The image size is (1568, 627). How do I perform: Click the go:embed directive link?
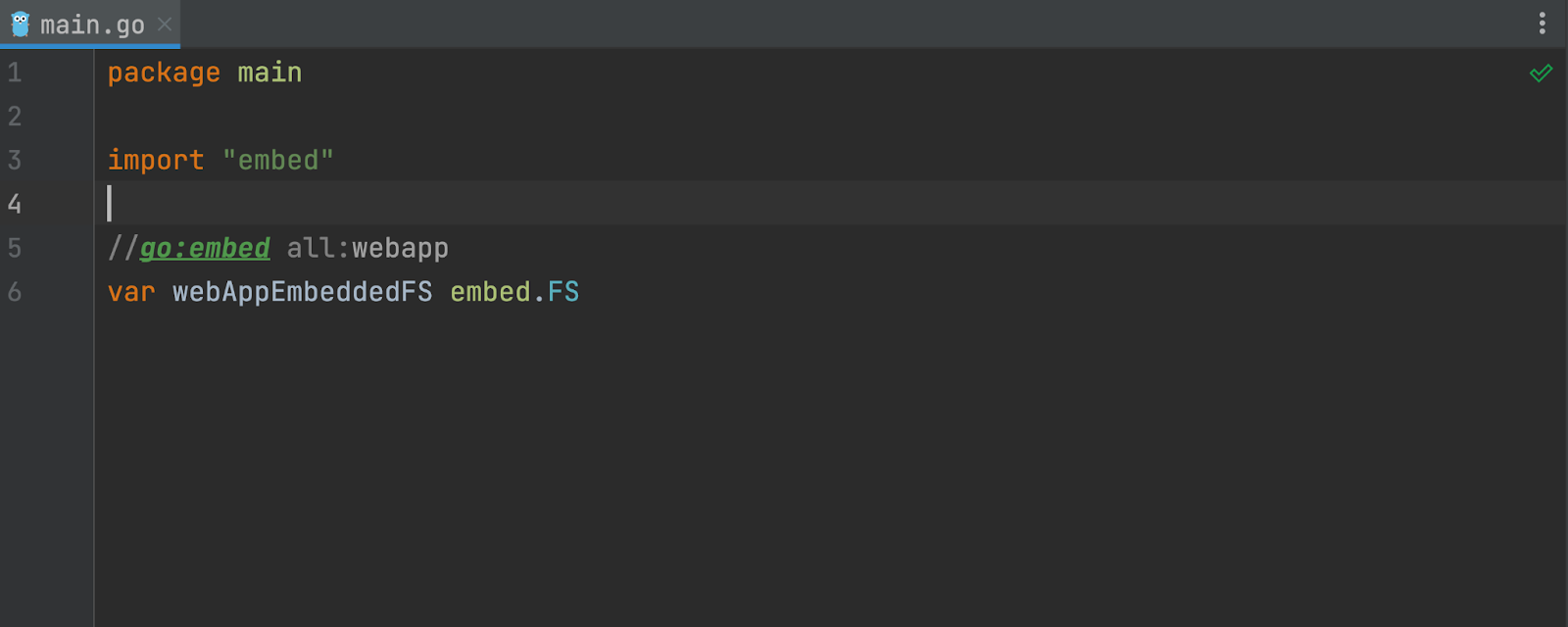click(x=205, y=248)
